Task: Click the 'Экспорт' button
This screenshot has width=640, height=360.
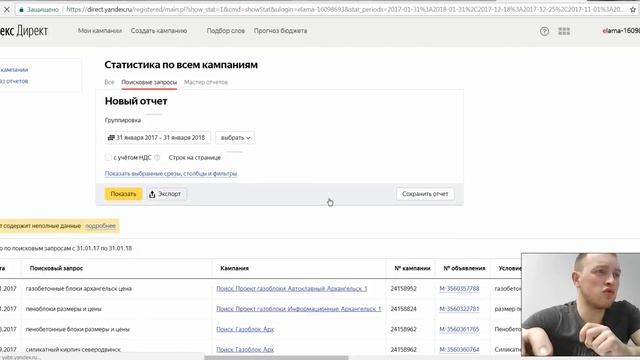Action: pyautogui.click(x=167, y=194)
